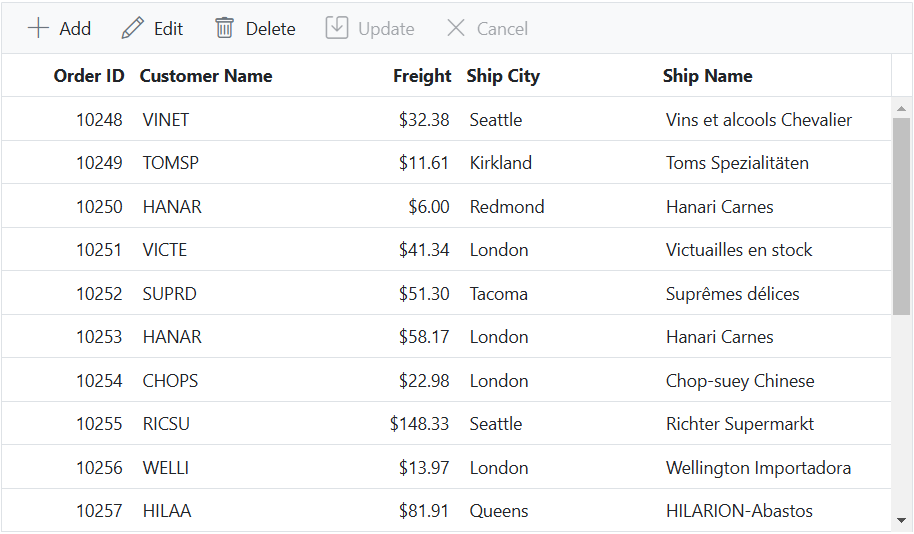This screenshot has width=914, height=534.
Task: Click the scrollbar down arrow
Action: [901, 521]
